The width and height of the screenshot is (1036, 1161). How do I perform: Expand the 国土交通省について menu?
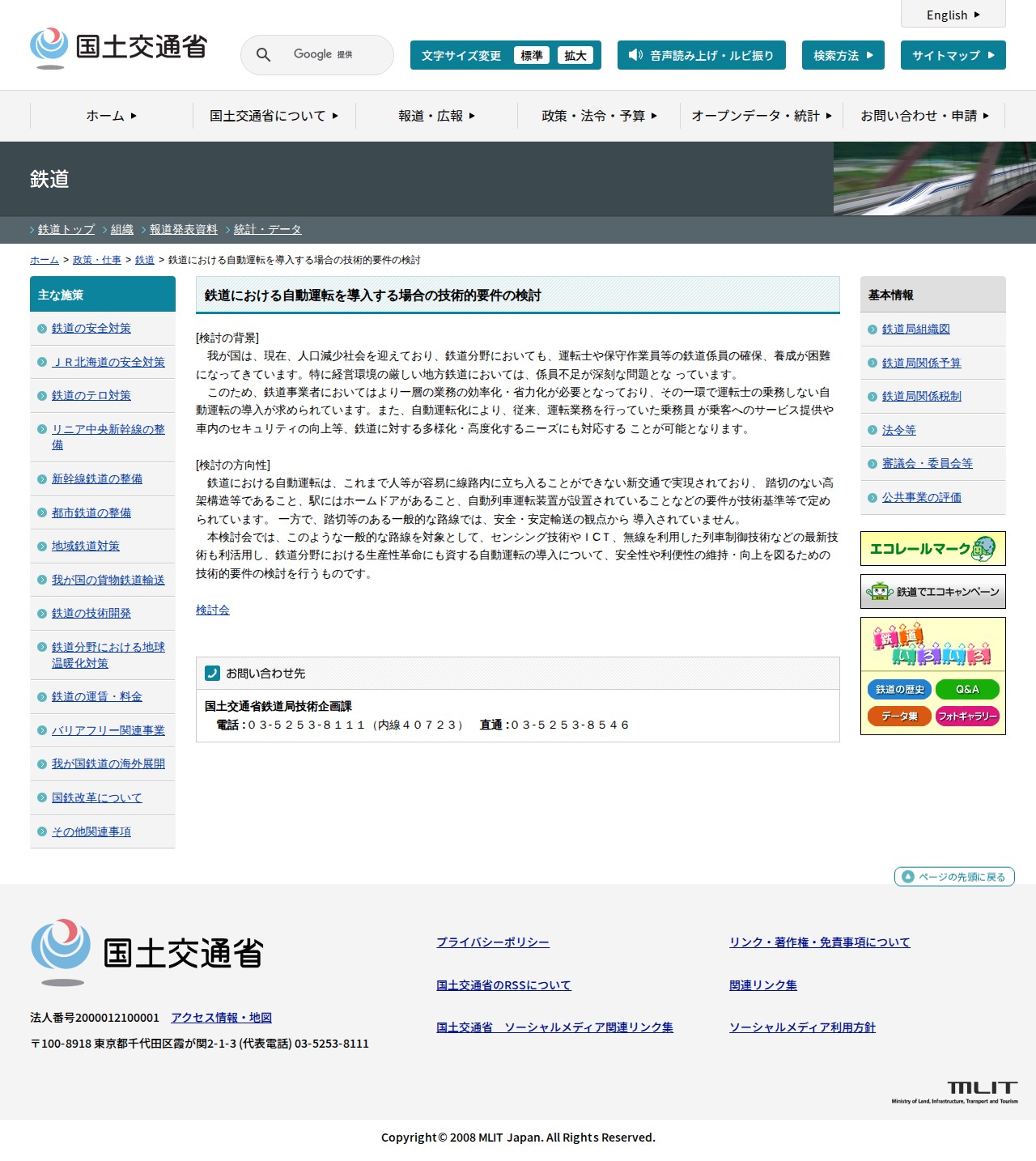coord(274,116)
